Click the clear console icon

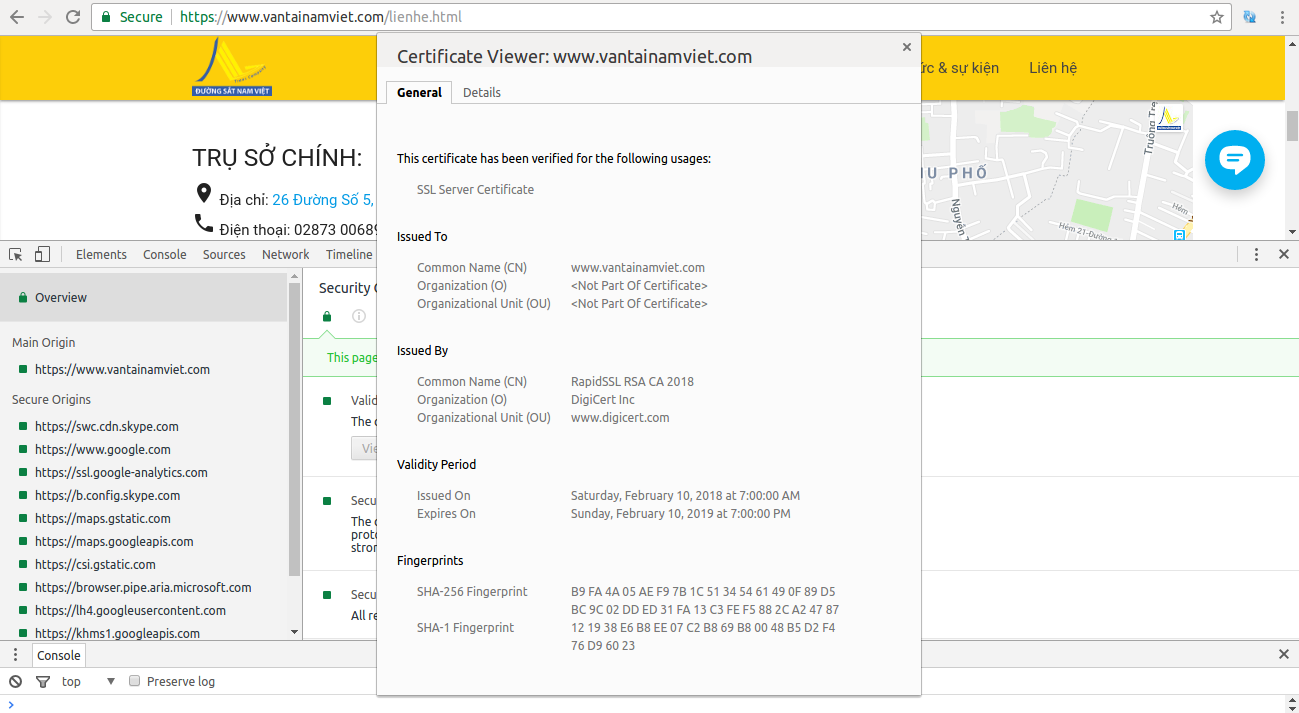pyautogui.click(x=15, y=681)
